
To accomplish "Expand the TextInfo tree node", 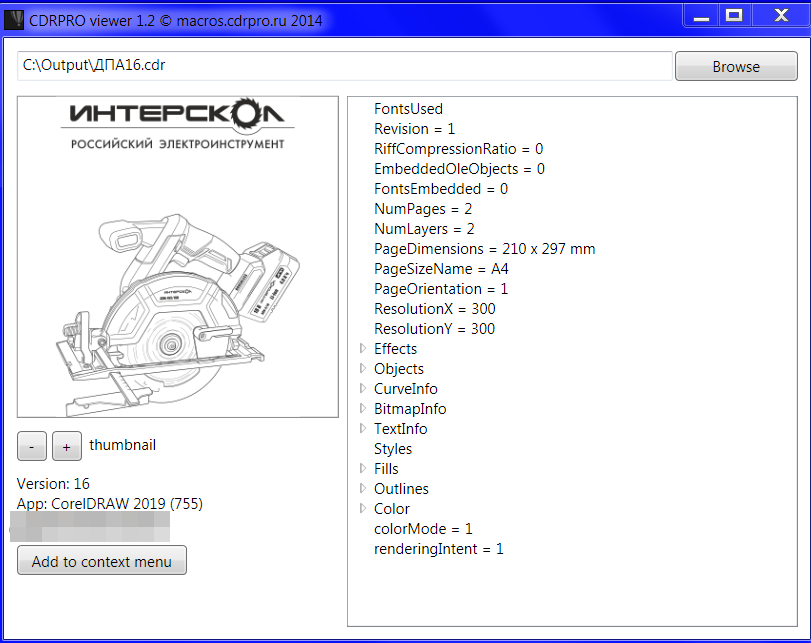I will (363, 428).
